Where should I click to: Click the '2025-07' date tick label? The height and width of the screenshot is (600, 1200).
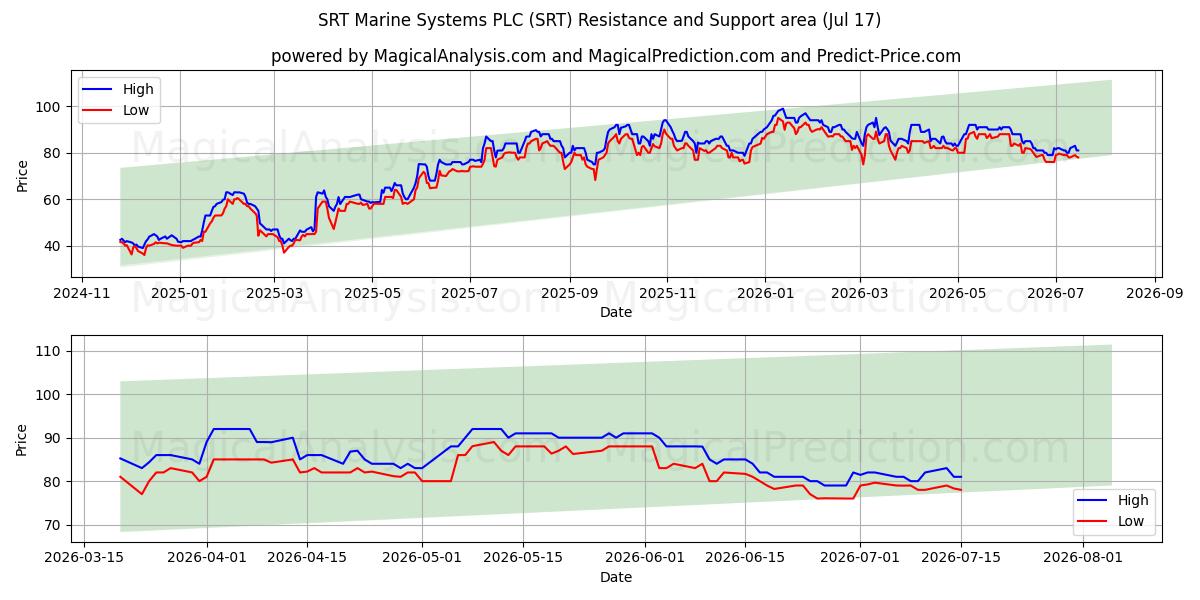coord(471,294)
